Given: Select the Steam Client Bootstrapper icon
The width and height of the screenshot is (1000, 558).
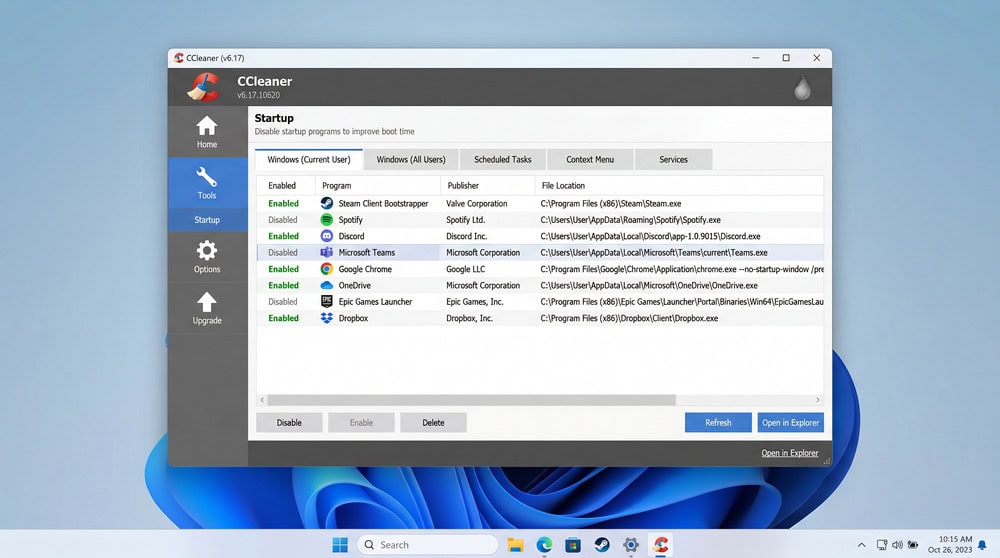Looking at the screenshot, I should 327,203.
